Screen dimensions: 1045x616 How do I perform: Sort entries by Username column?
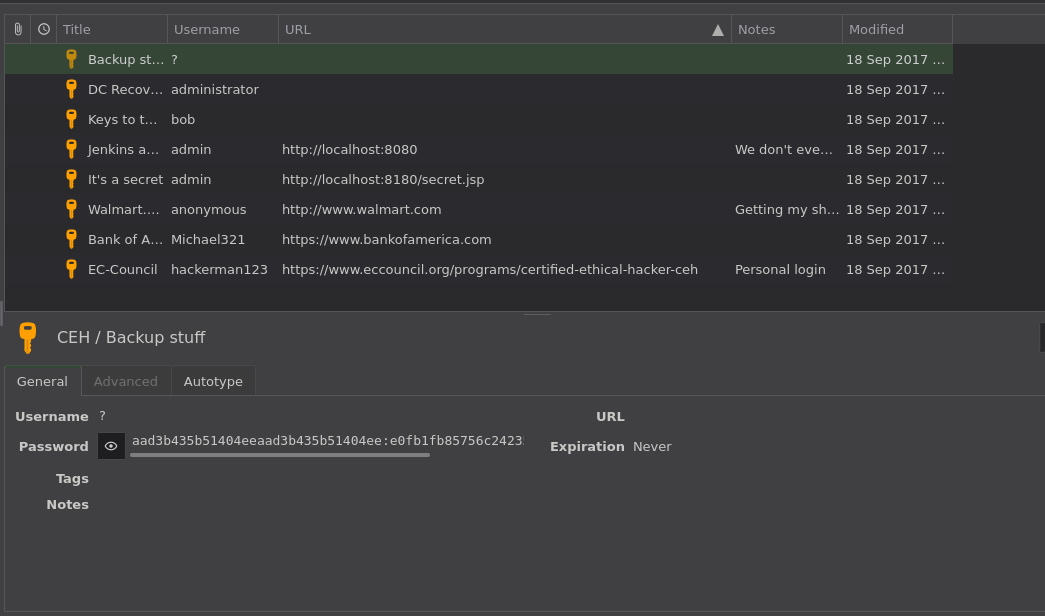[223, 29]
